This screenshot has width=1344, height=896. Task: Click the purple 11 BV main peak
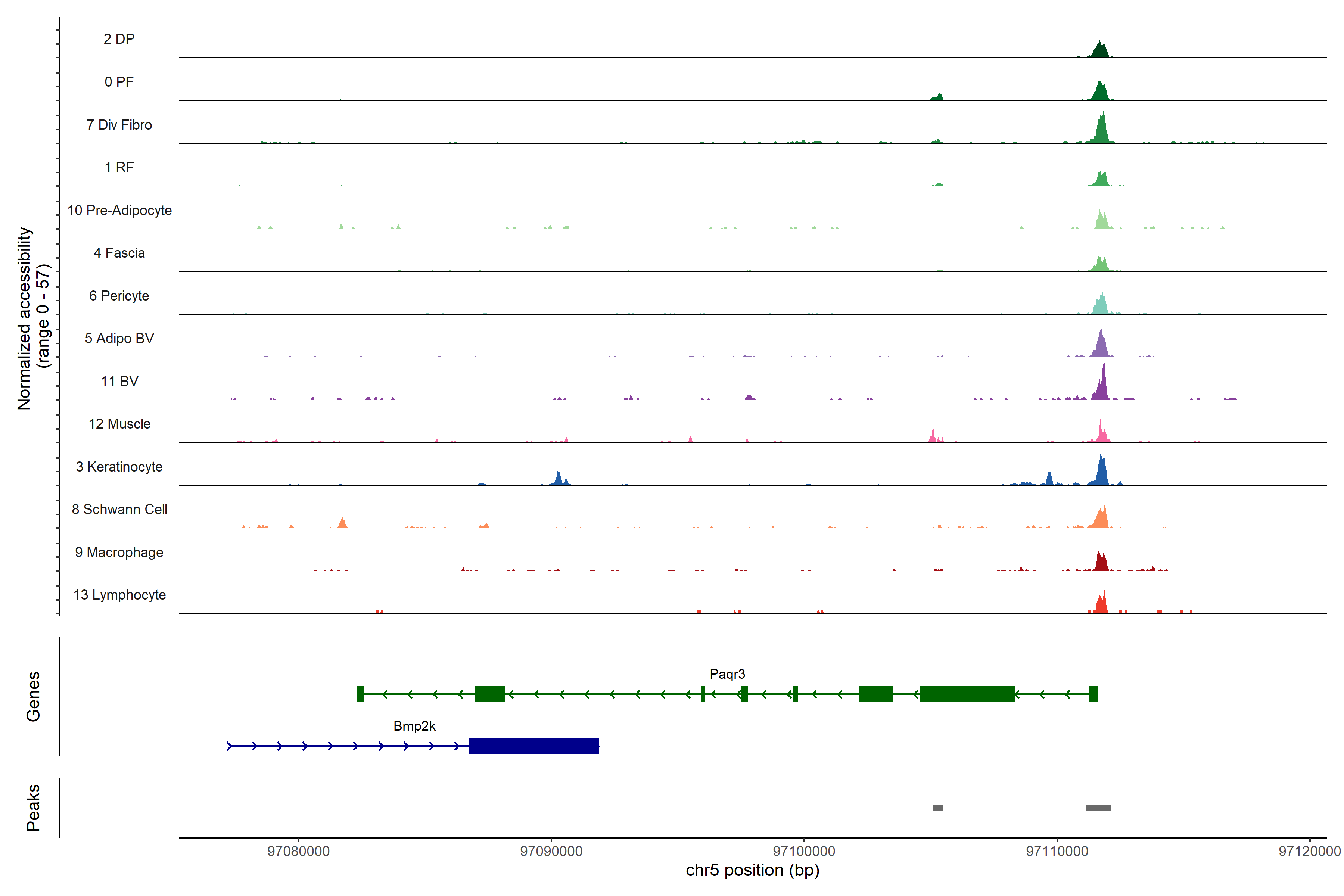[1103, 386]
